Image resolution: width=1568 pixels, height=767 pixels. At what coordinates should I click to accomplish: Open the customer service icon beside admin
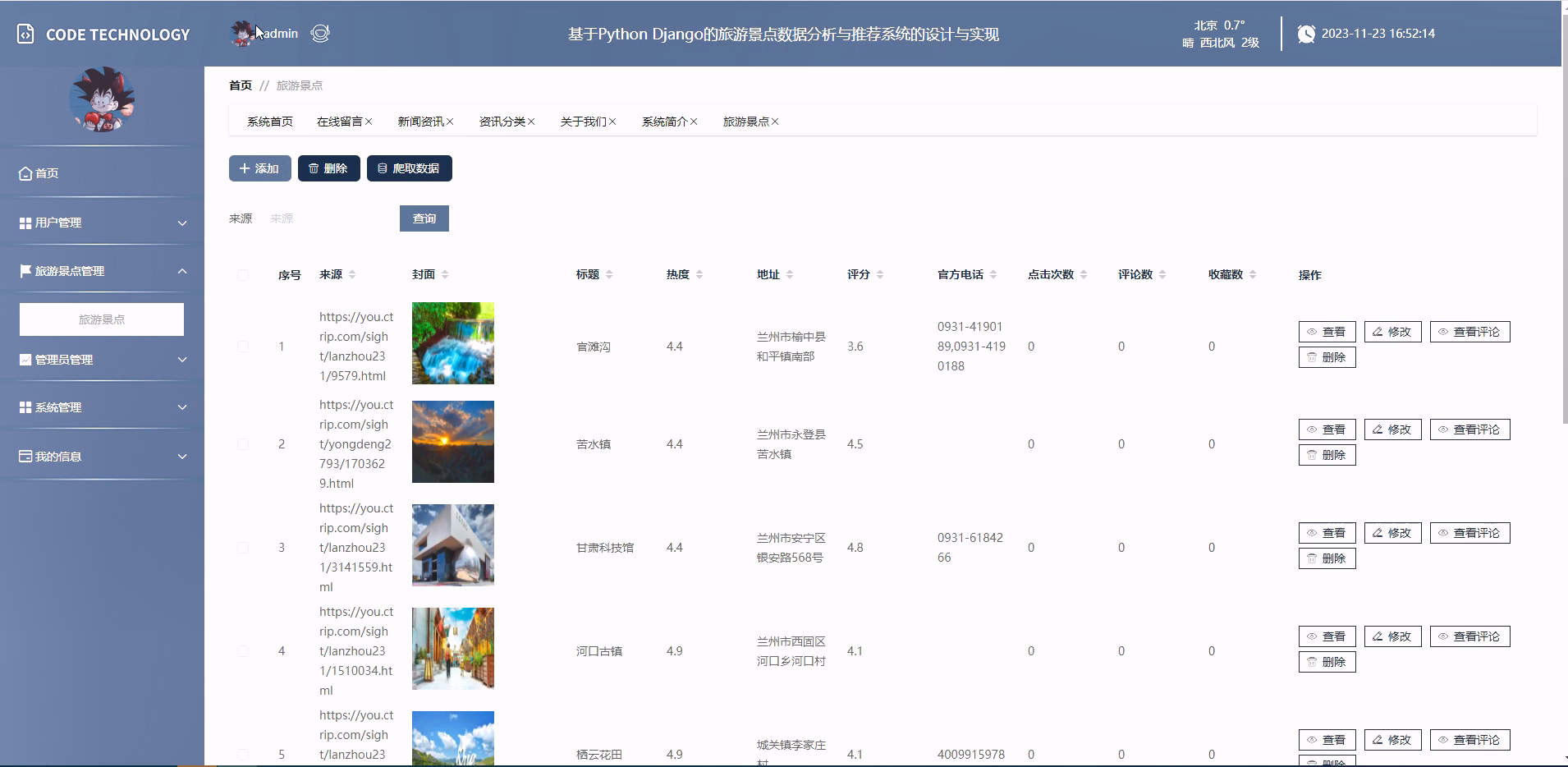point(319,33)
